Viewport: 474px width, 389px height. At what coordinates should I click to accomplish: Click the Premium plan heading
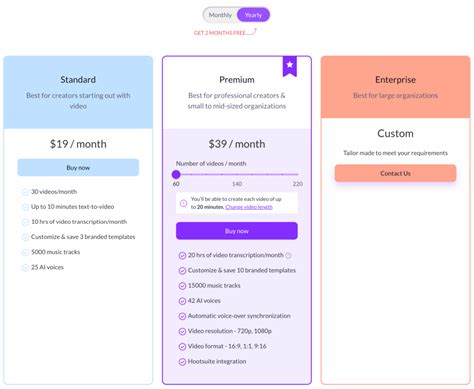(x=237, y=80)
